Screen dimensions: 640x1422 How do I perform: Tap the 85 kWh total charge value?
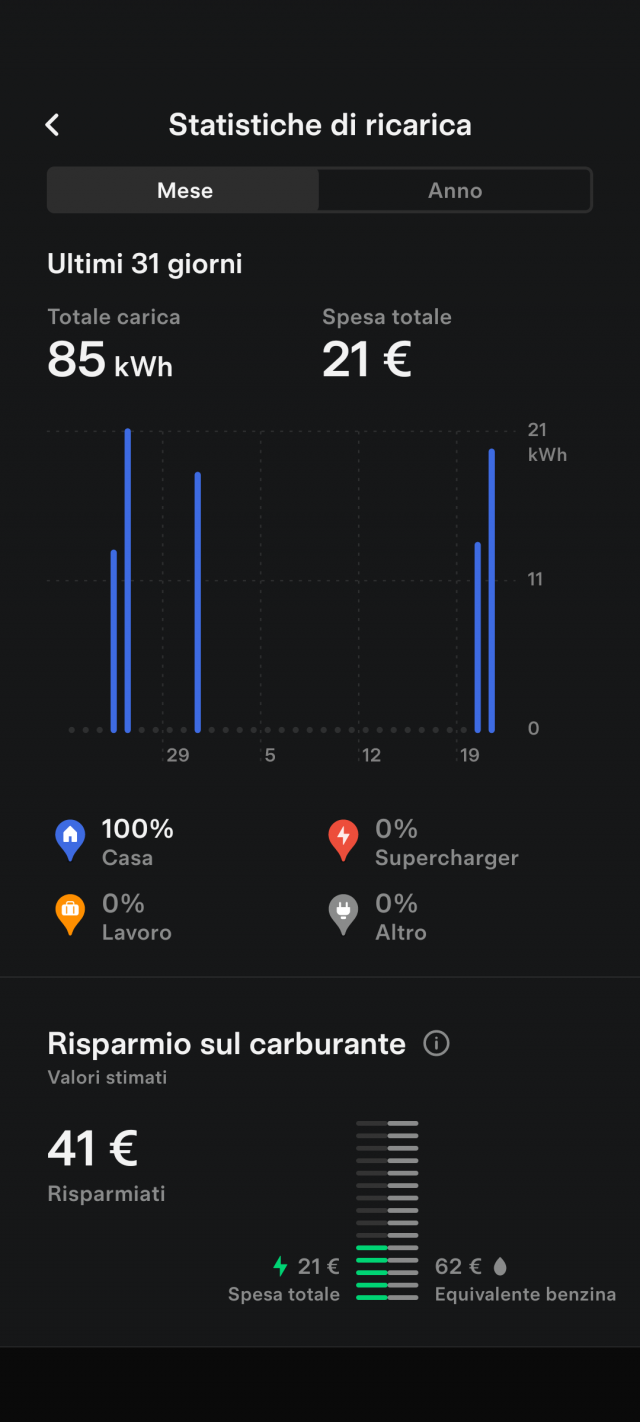tap(110, 360)
